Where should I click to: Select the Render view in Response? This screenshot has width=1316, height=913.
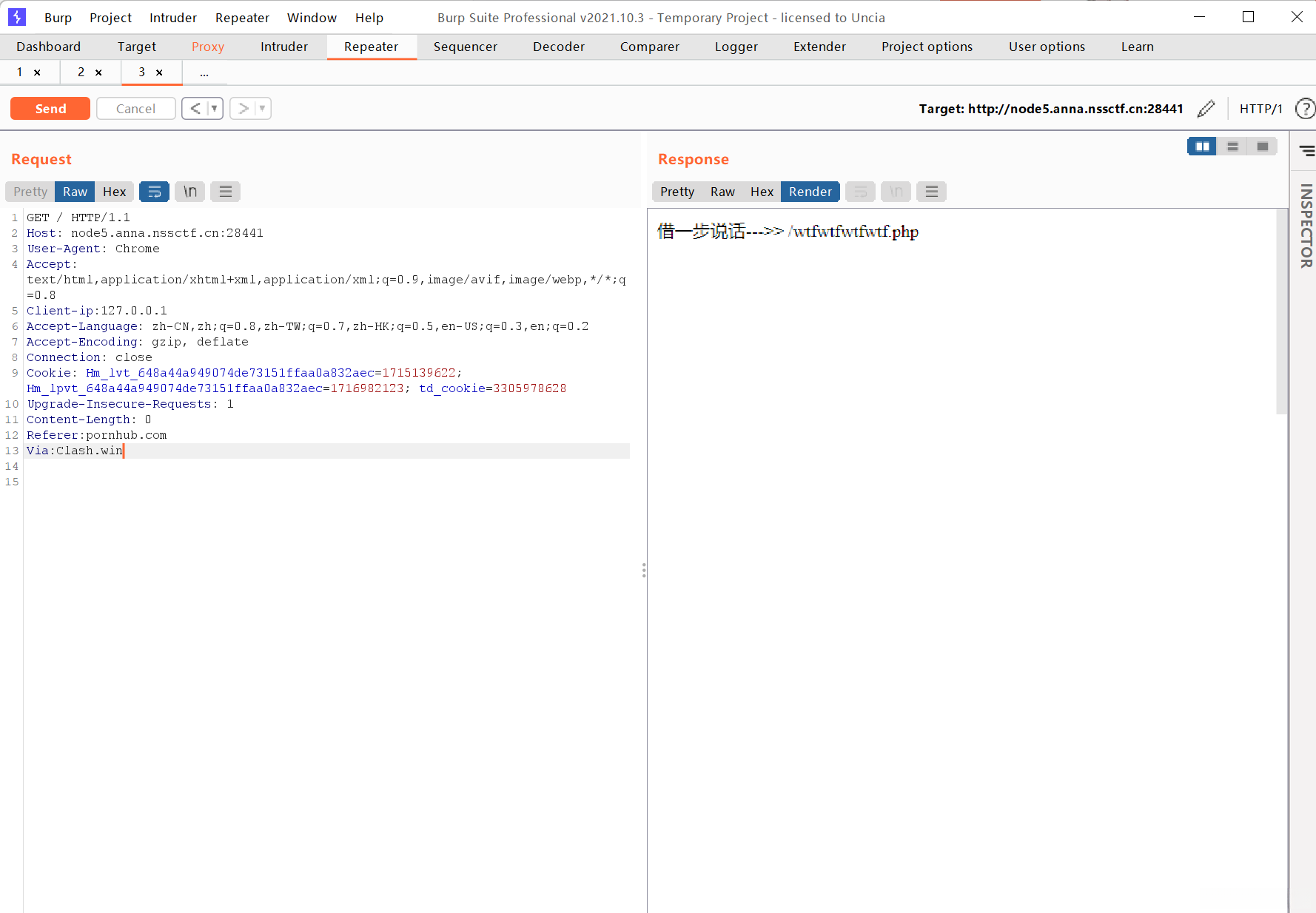point(810,192)
